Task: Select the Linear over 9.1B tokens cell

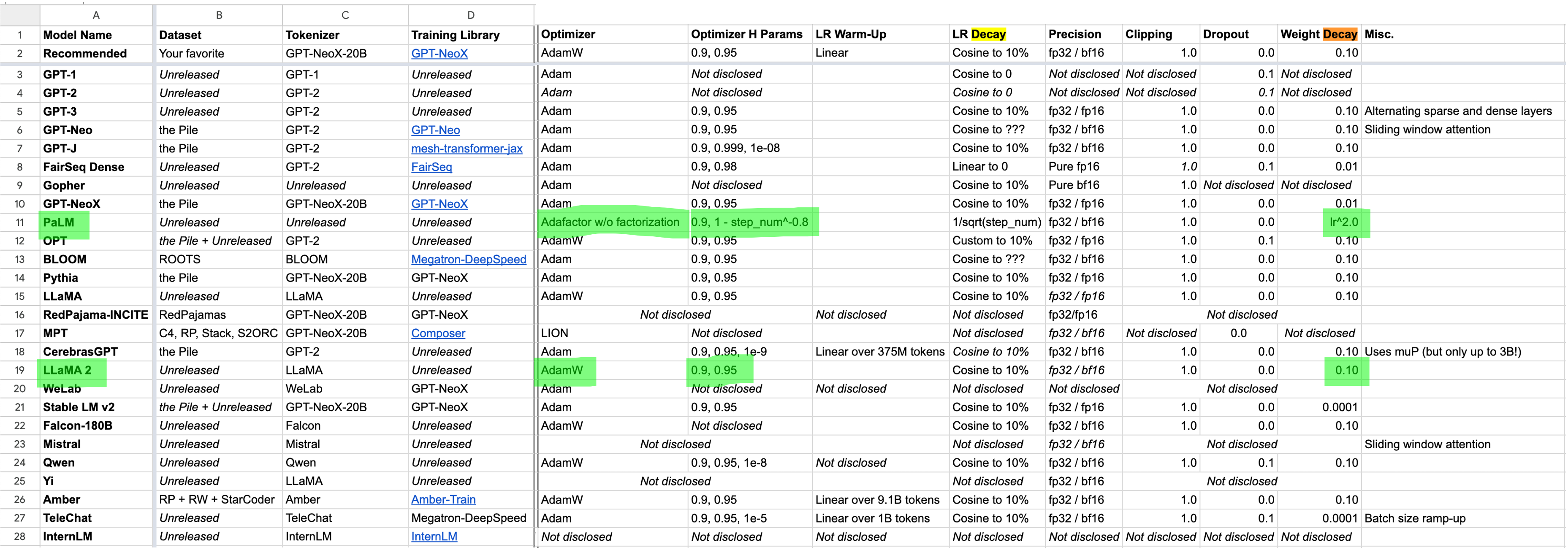Action: pos(880,500)
